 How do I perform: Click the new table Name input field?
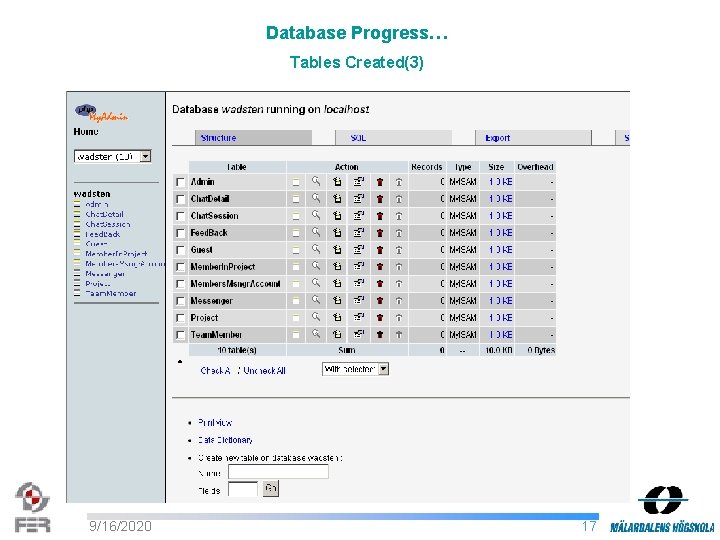coord(278,472)
